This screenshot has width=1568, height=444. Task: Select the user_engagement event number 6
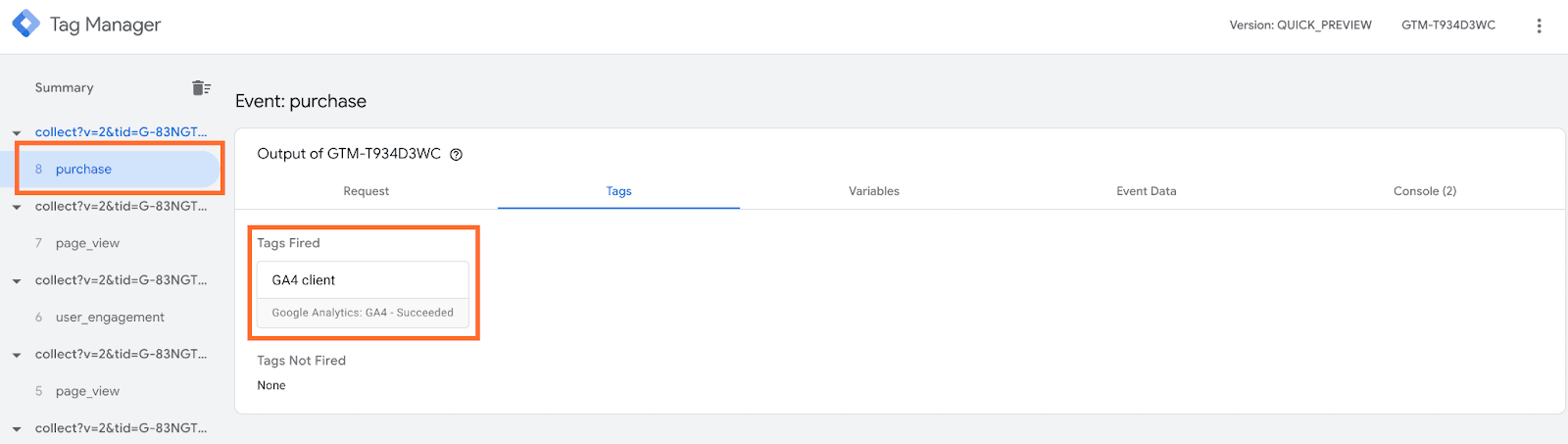click(110, 318)
